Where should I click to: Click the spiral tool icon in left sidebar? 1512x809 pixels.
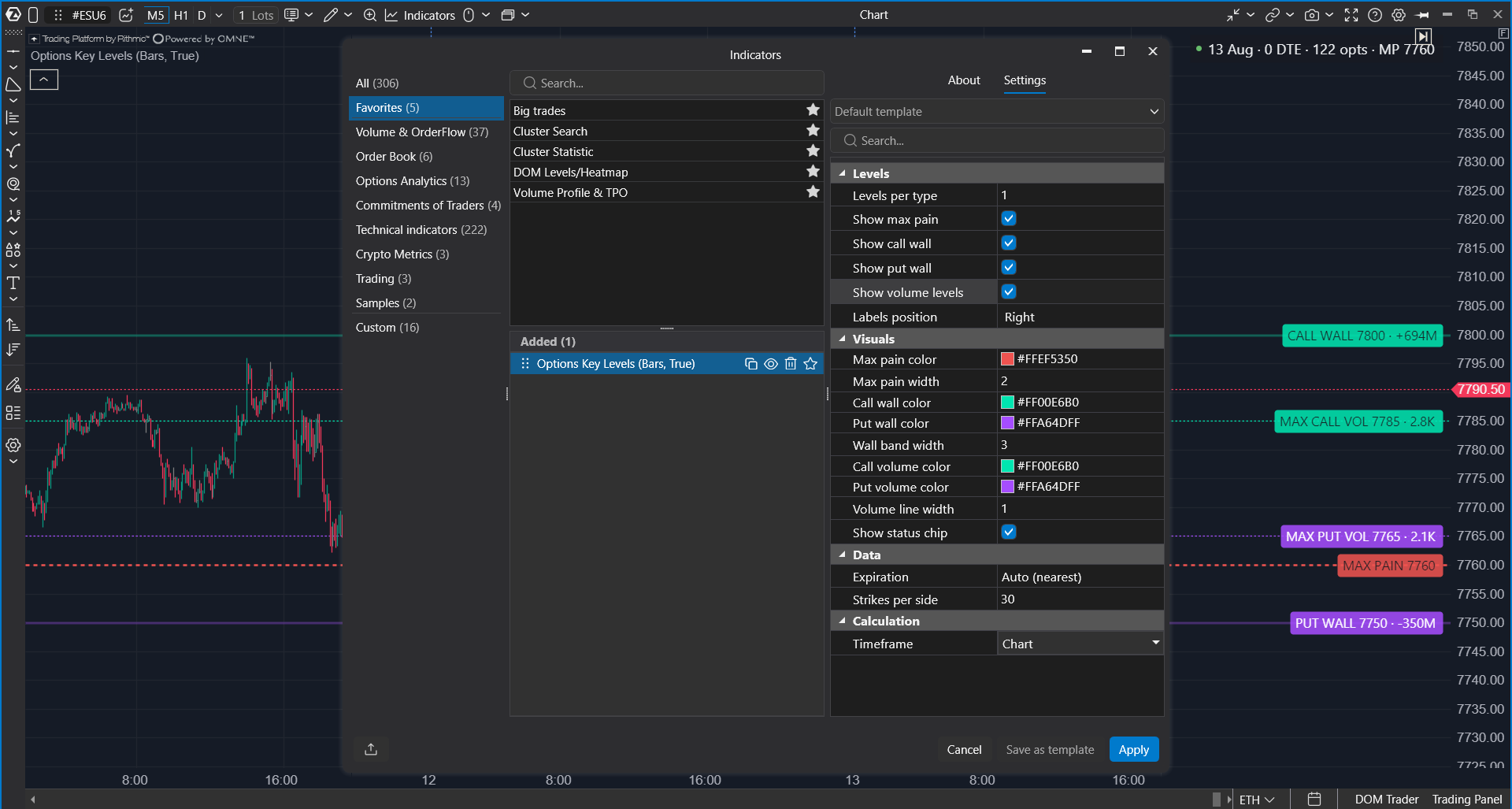coord(13,184)
